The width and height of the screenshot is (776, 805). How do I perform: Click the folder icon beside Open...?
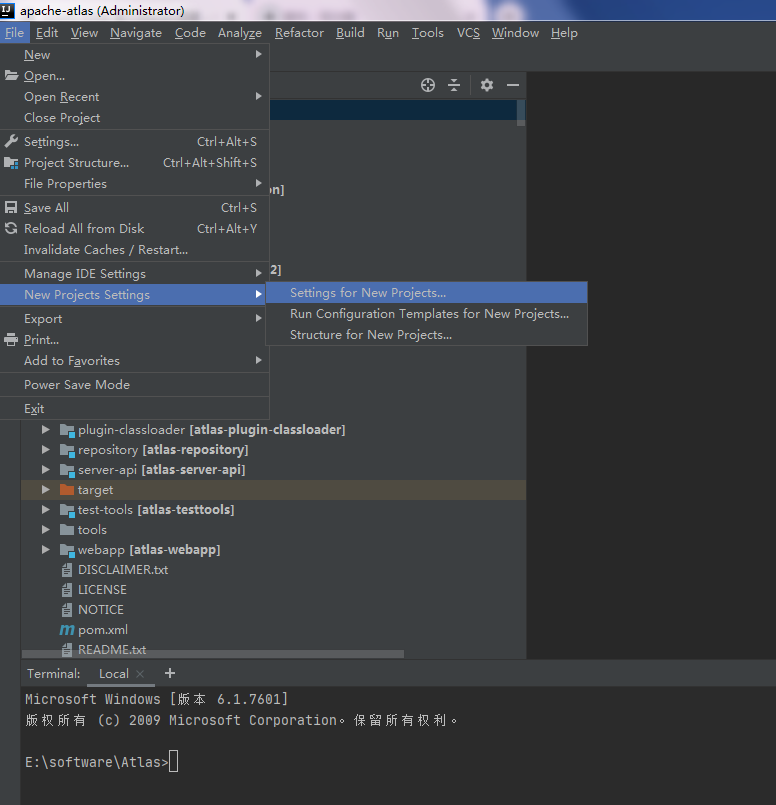pos(11,75)
